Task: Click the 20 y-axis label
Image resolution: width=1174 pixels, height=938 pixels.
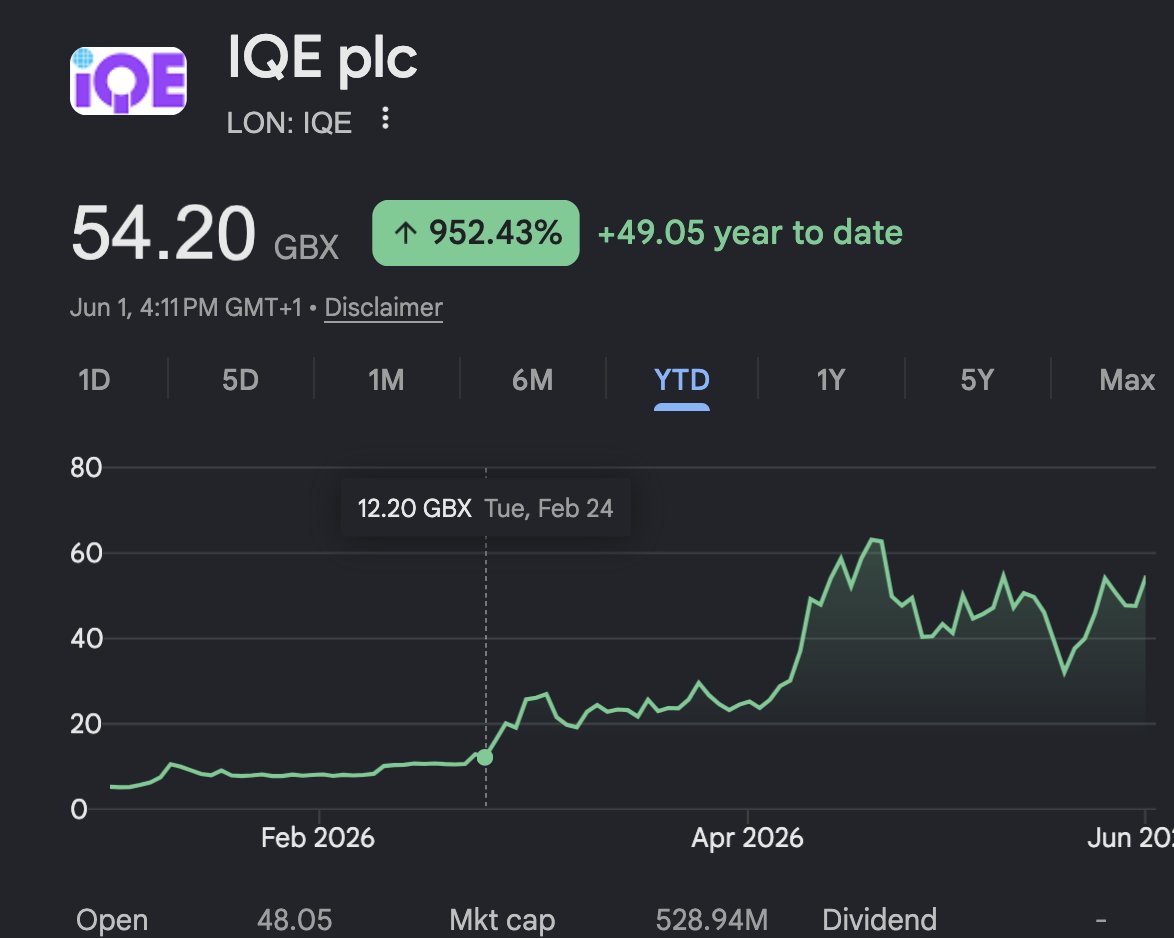Action: point(86,724)
